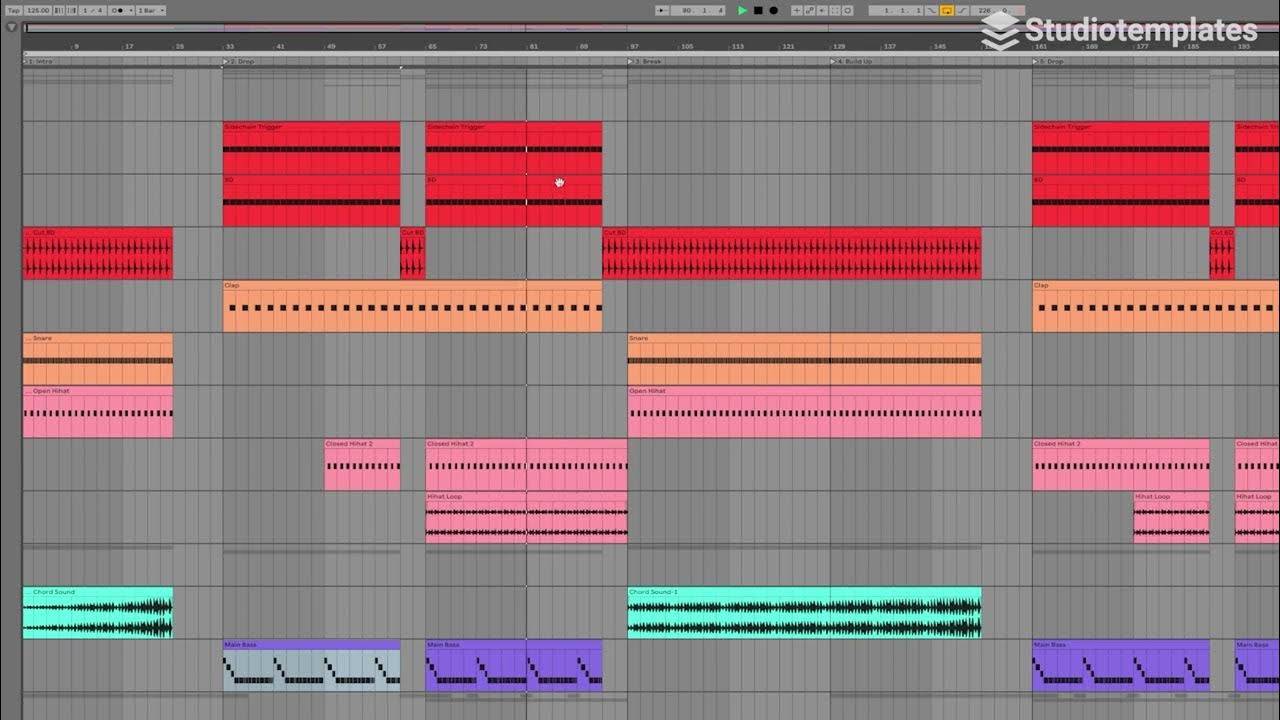The image size is (1280, 720).
Task: Click the Re-Enable Automation button
Action: click(x=822, y=10)
